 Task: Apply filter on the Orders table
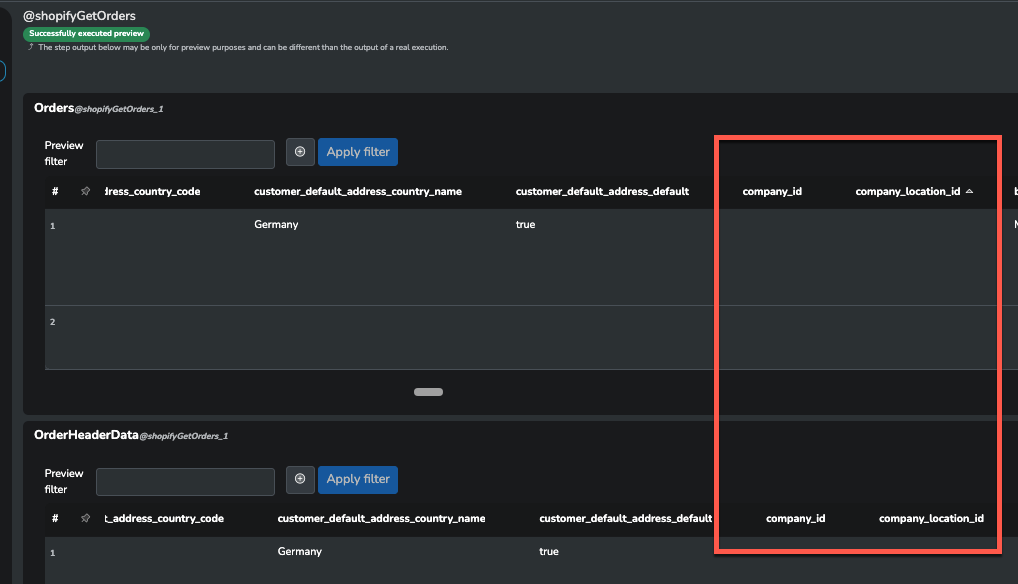click(x=358, y=152)
